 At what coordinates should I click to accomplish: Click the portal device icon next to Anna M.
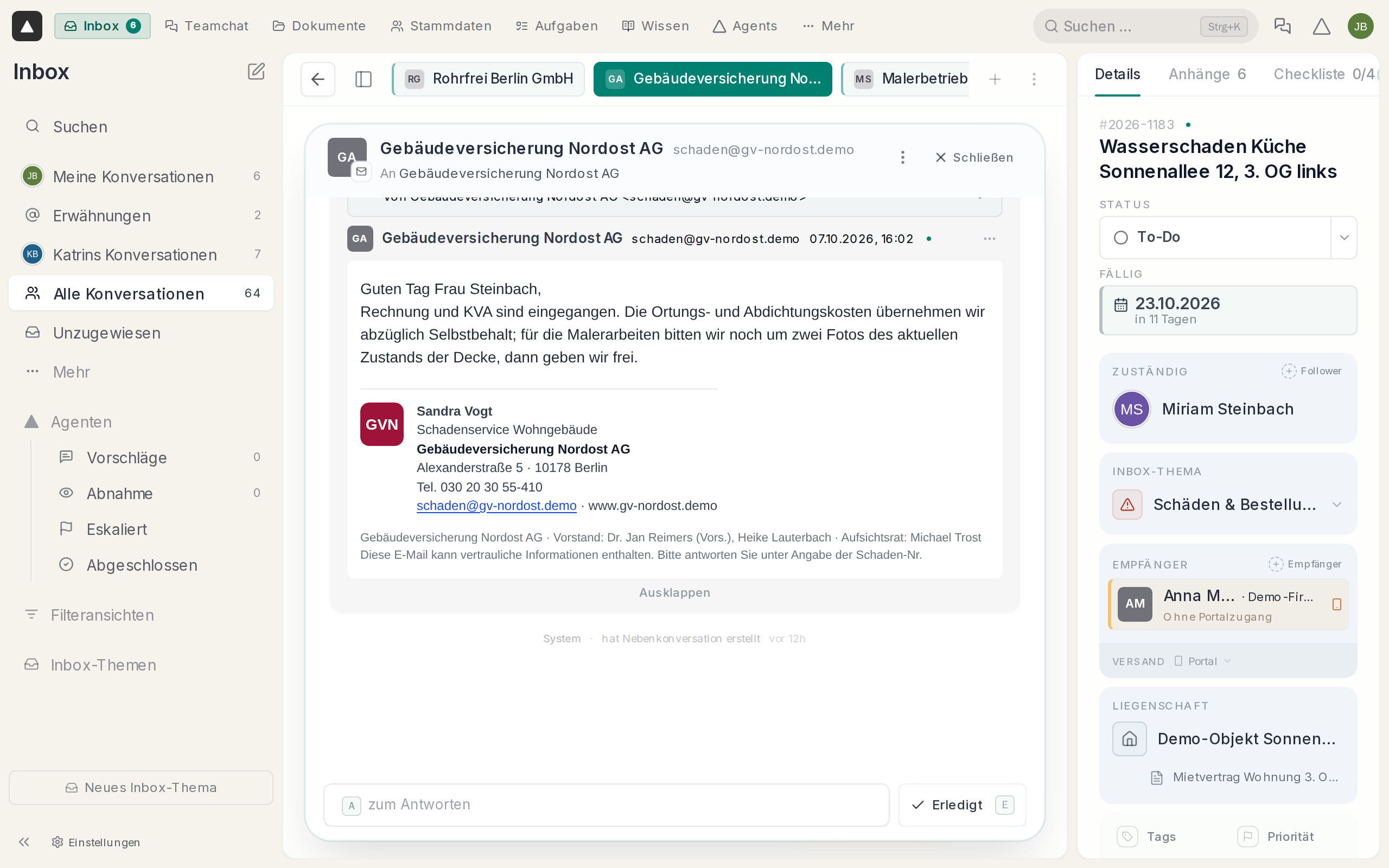point(1337,604)
